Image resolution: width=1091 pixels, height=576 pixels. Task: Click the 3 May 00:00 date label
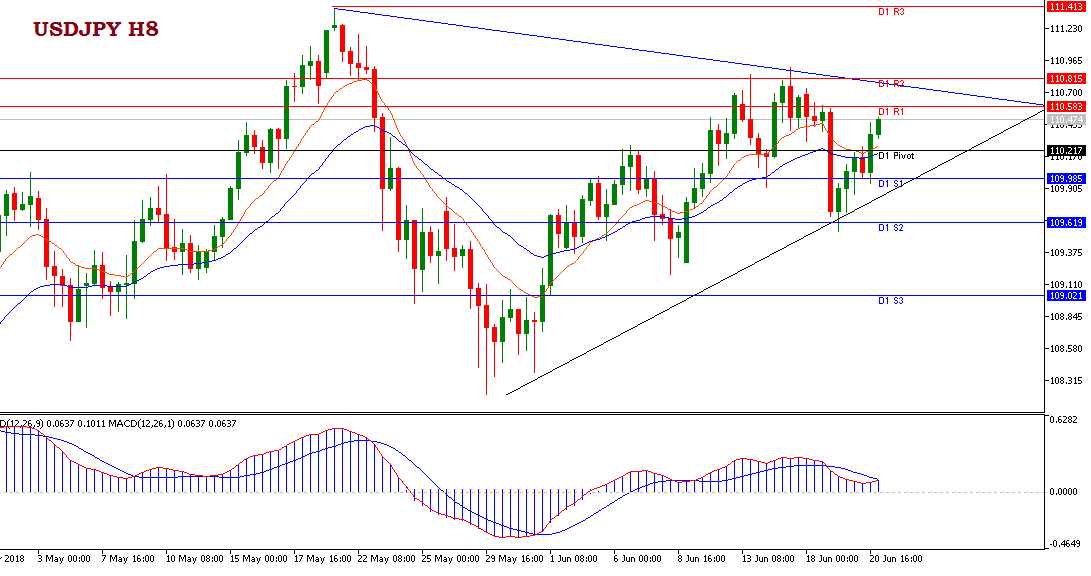coord(63,559)
